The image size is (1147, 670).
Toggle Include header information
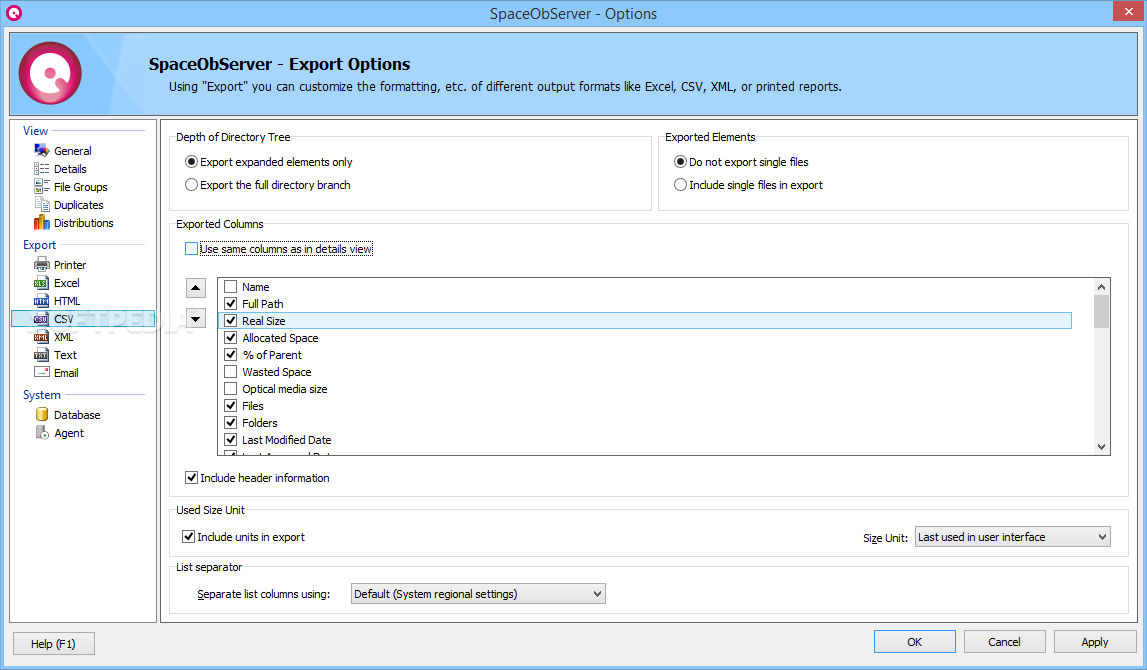click(x=192, y=478)
